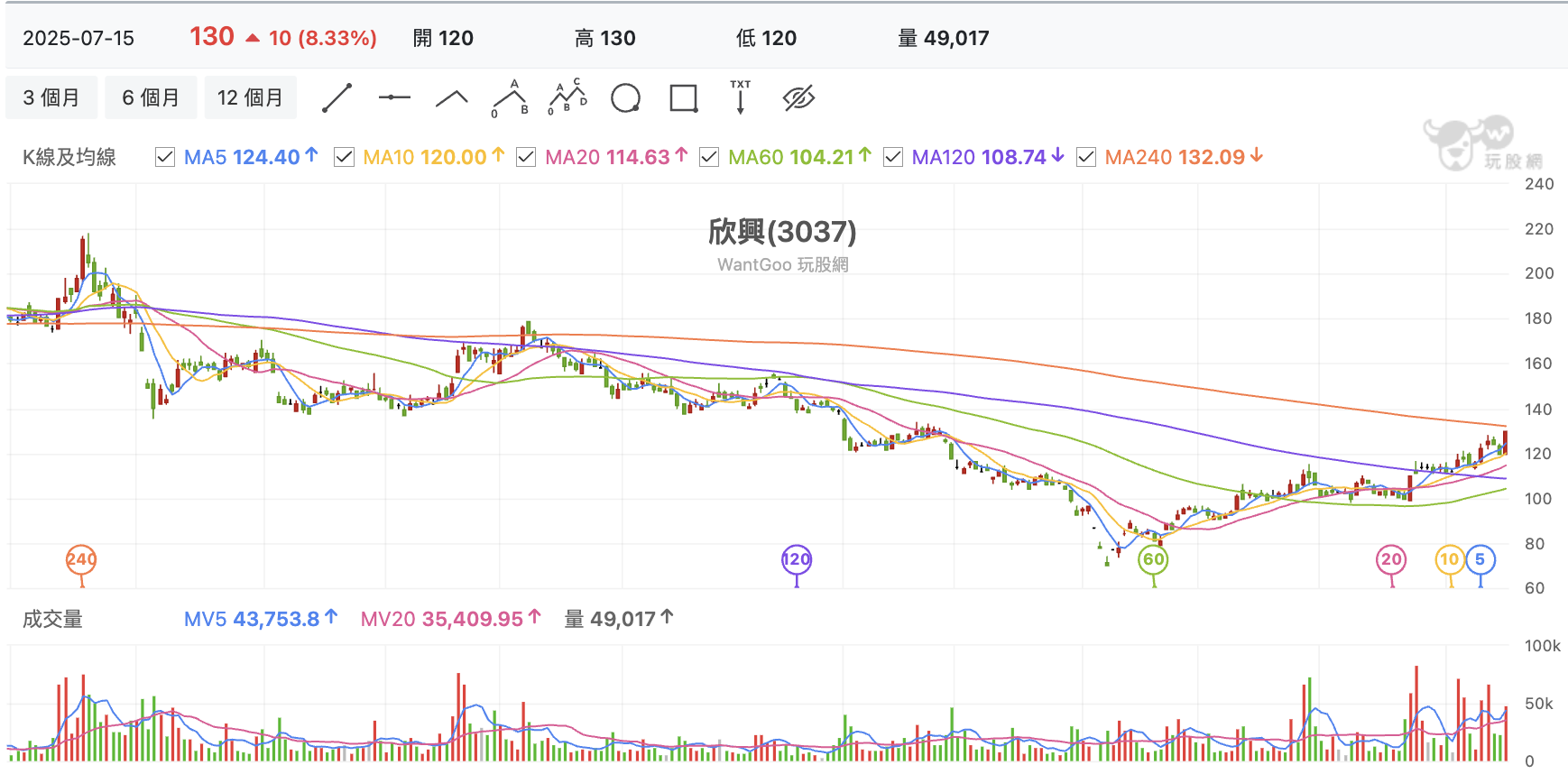Select the 0-A-B-C-D wave drawing tool
Screen dimensions: 1568x774
point(567,97)
